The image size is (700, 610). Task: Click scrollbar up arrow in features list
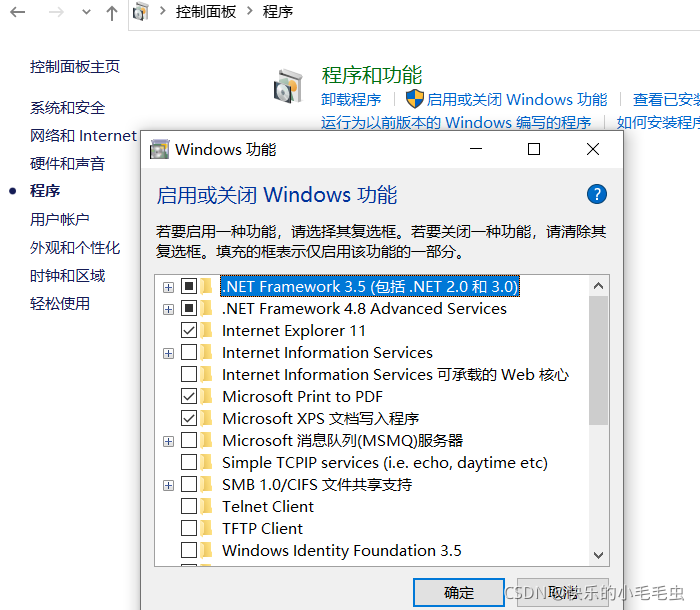598,286
